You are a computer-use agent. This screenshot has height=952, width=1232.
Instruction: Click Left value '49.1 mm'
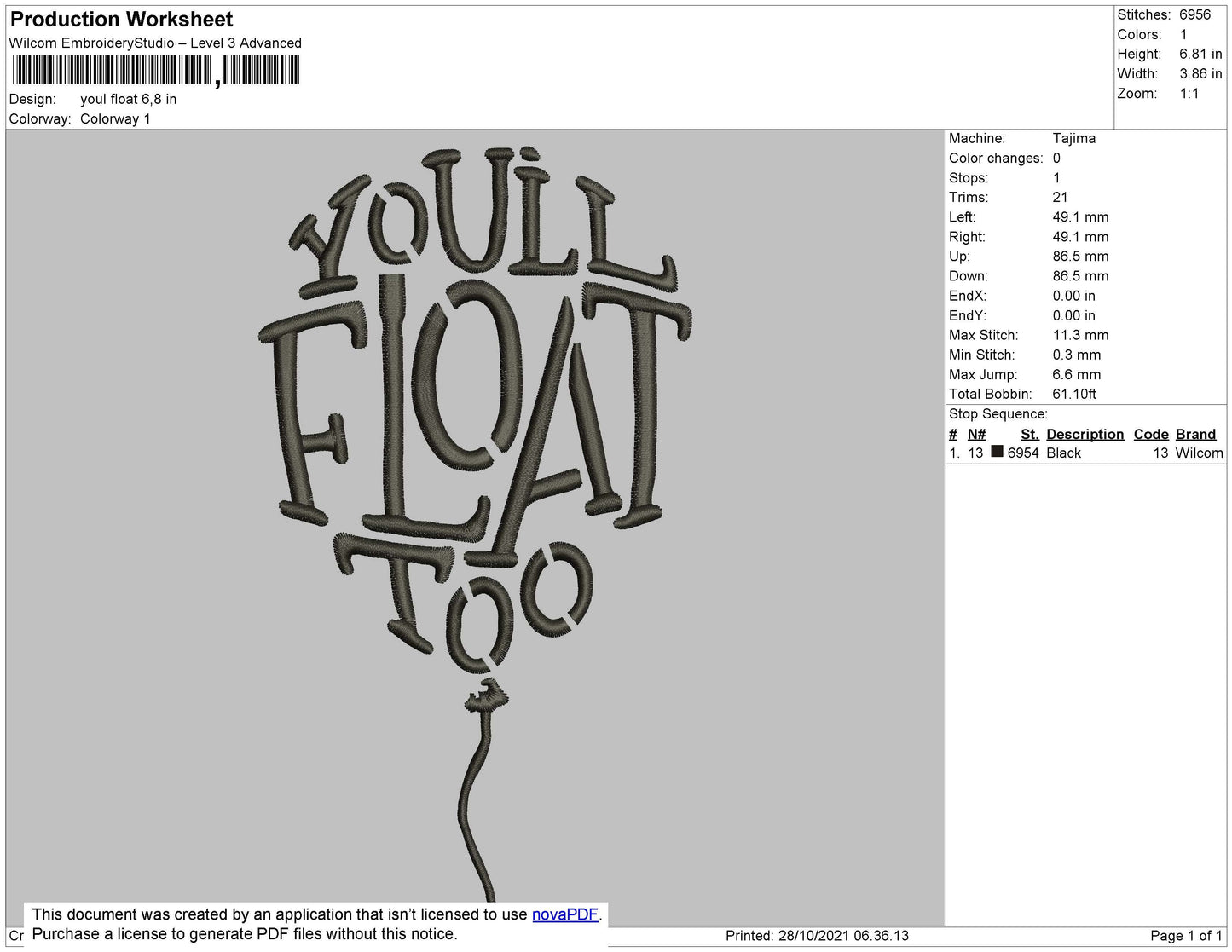click(1081, 216)
